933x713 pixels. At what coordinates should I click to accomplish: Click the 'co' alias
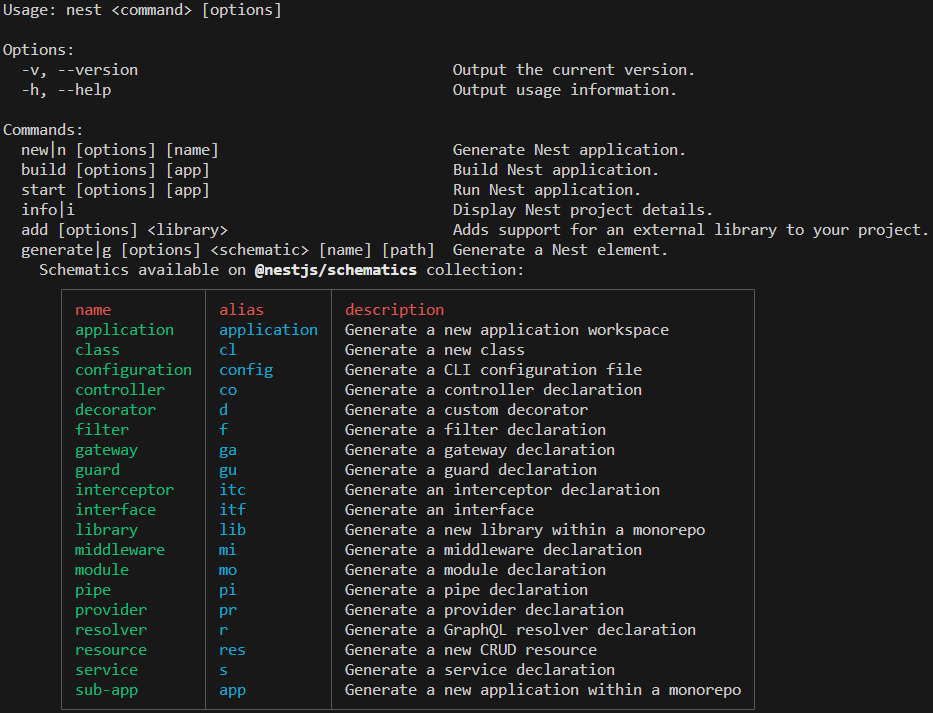pyautogui.click(x=228, y=390)
